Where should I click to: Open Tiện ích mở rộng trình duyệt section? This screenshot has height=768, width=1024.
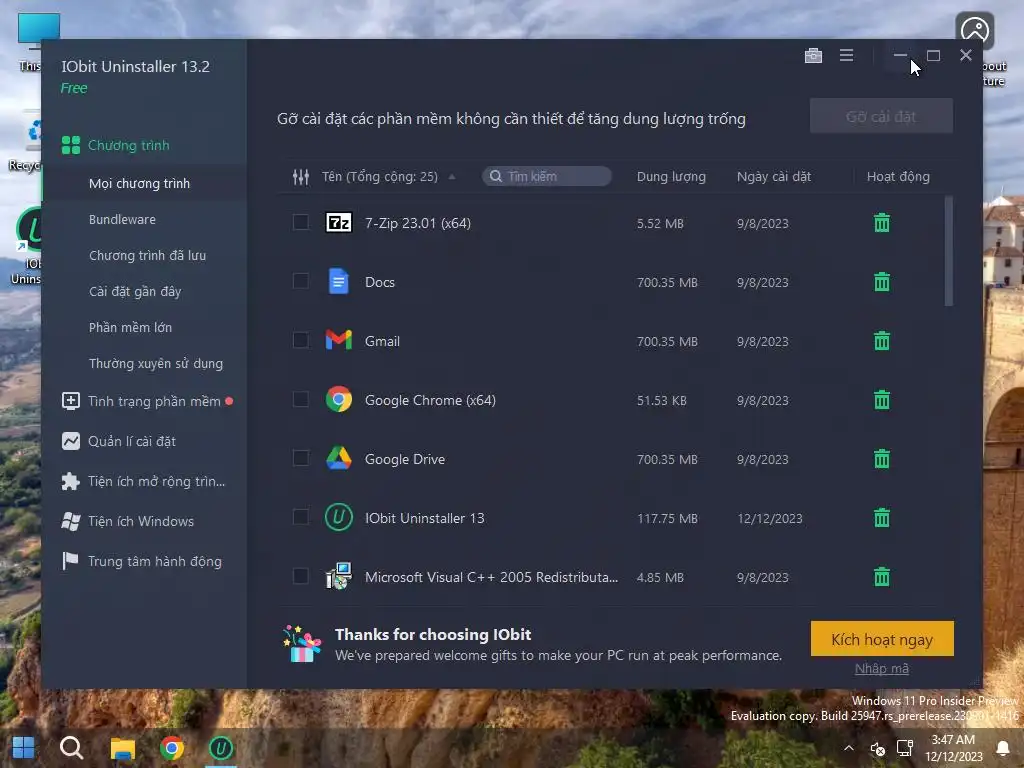coord(144,481)
